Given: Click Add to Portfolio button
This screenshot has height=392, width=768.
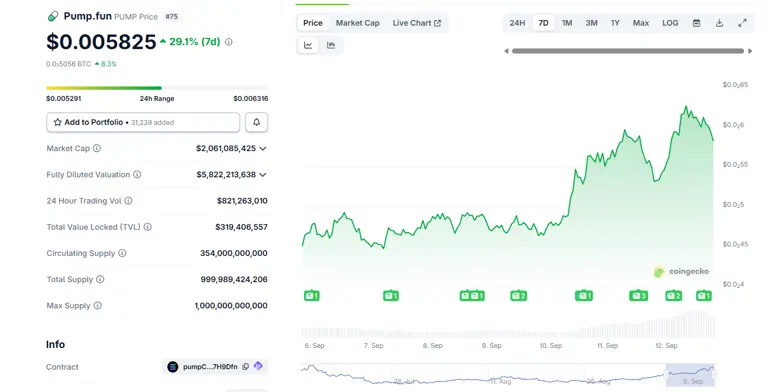Looking at the screenshot, I should (143, 122).
